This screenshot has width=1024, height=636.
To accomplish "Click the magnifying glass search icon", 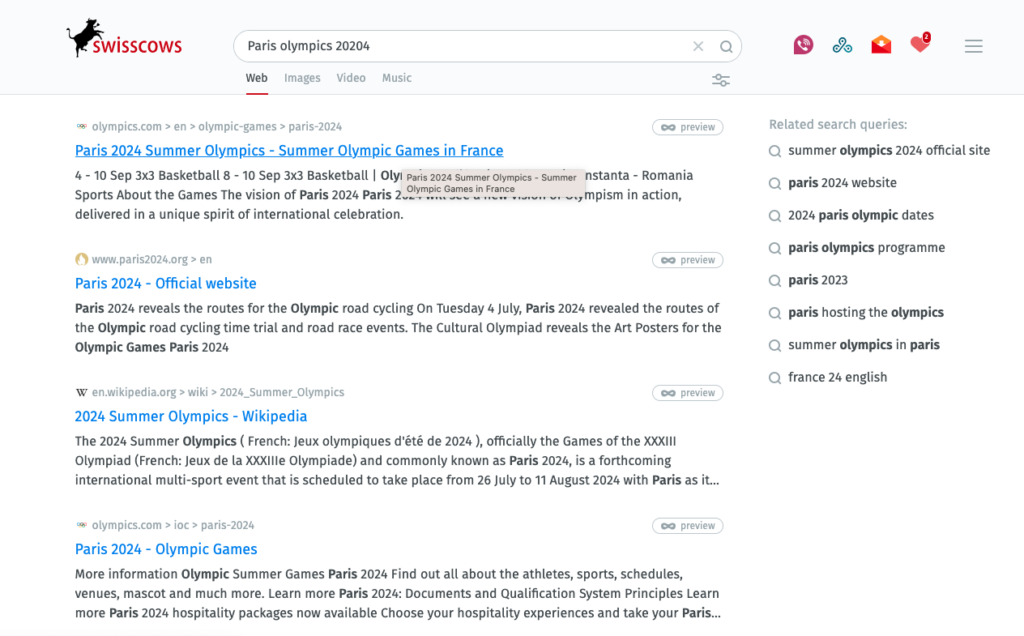I will point(726,46).
